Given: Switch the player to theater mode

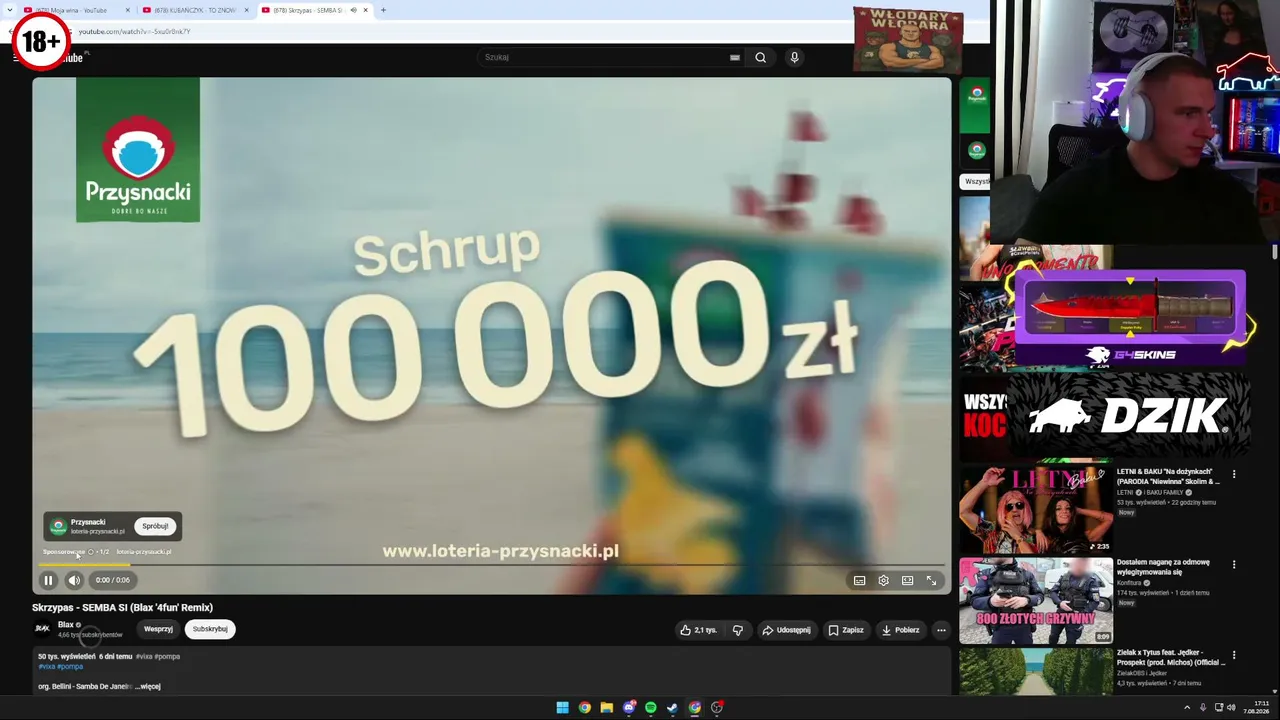Looking at the screenshot, I should click(x=907, y=580).
